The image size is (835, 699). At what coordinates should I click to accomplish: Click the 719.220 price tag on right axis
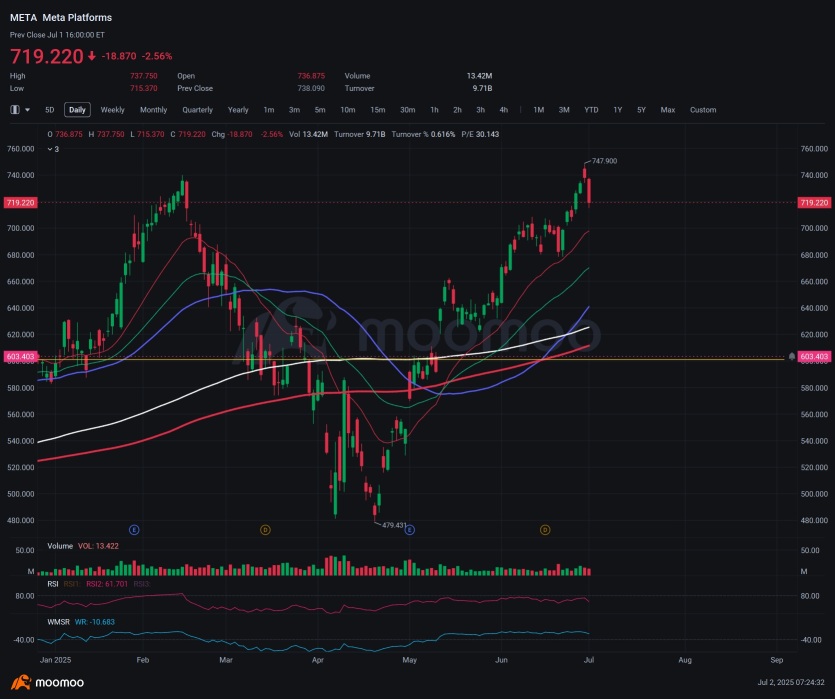pos(814,202)
